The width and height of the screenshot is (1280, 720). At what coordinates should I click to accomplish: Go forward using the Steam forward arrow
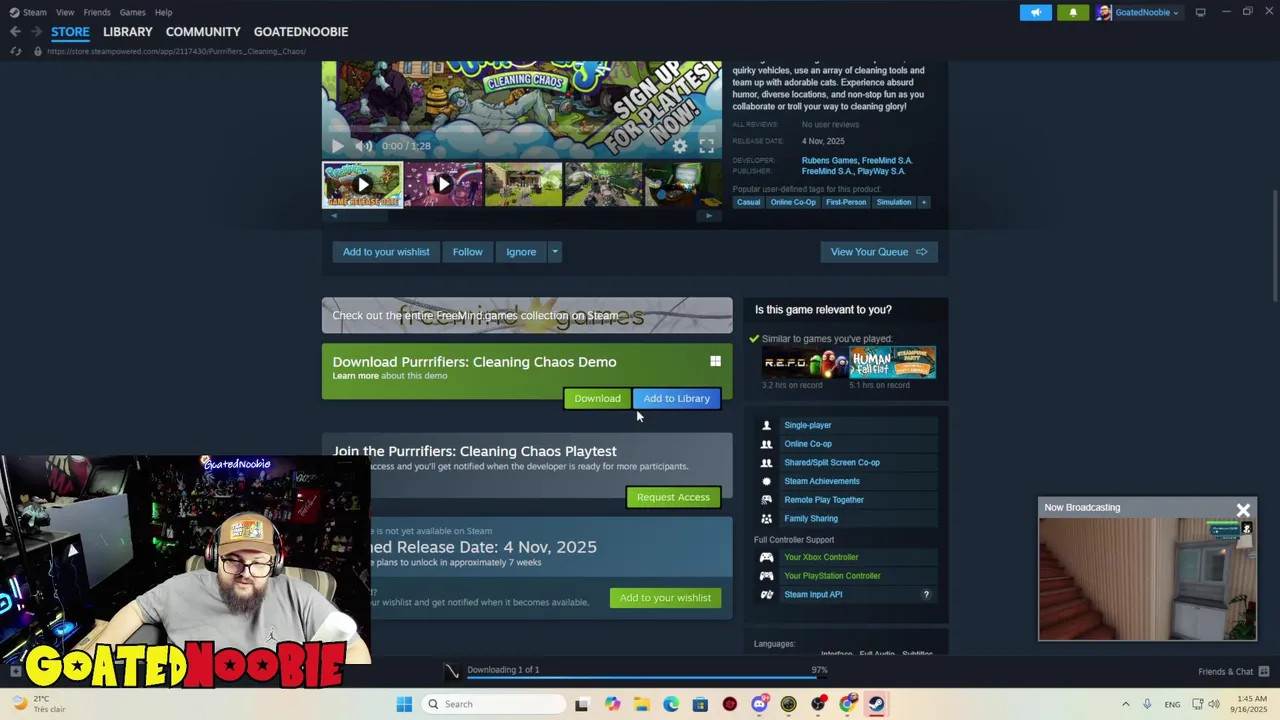[x=35, y=32]
